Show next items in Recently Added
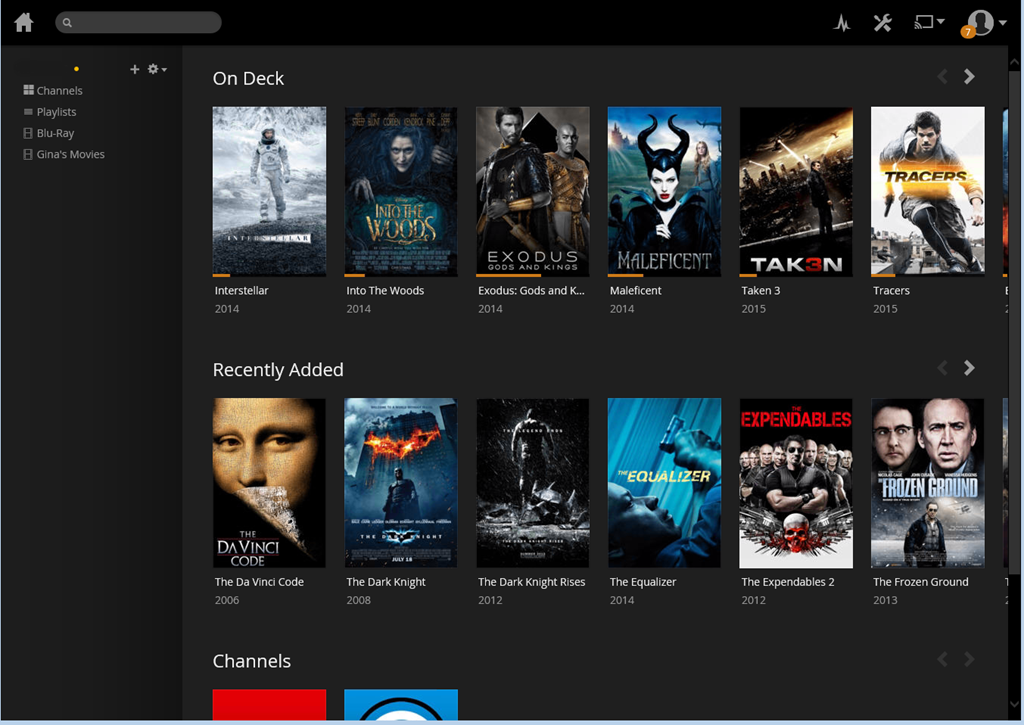 coord(969,368)
